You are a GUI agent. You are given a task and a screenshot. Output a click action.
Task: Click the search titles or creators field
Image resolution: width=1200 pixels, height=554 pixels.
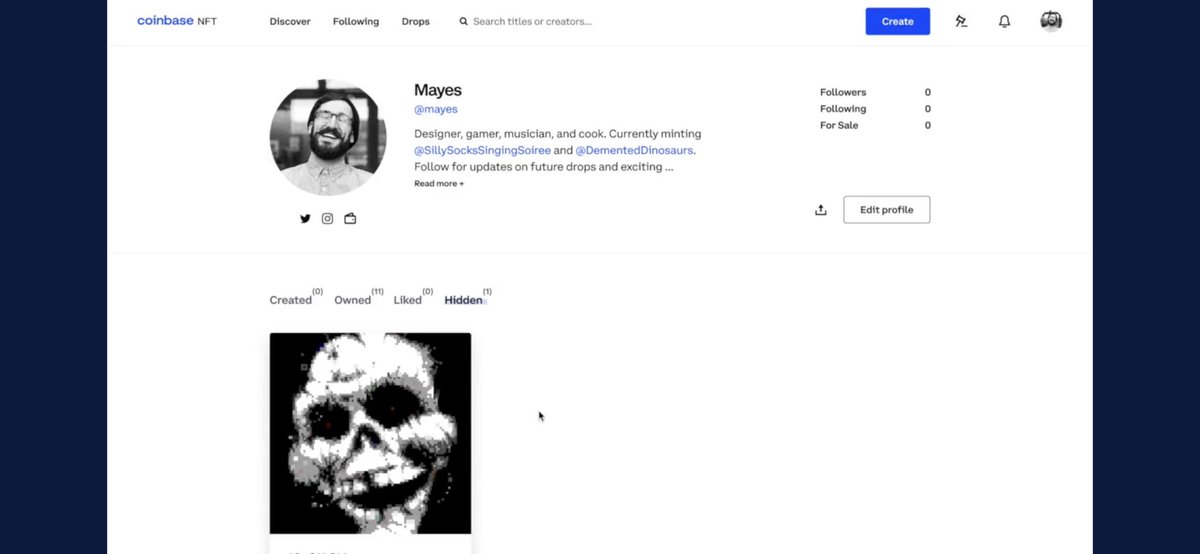tap(531, 21)
